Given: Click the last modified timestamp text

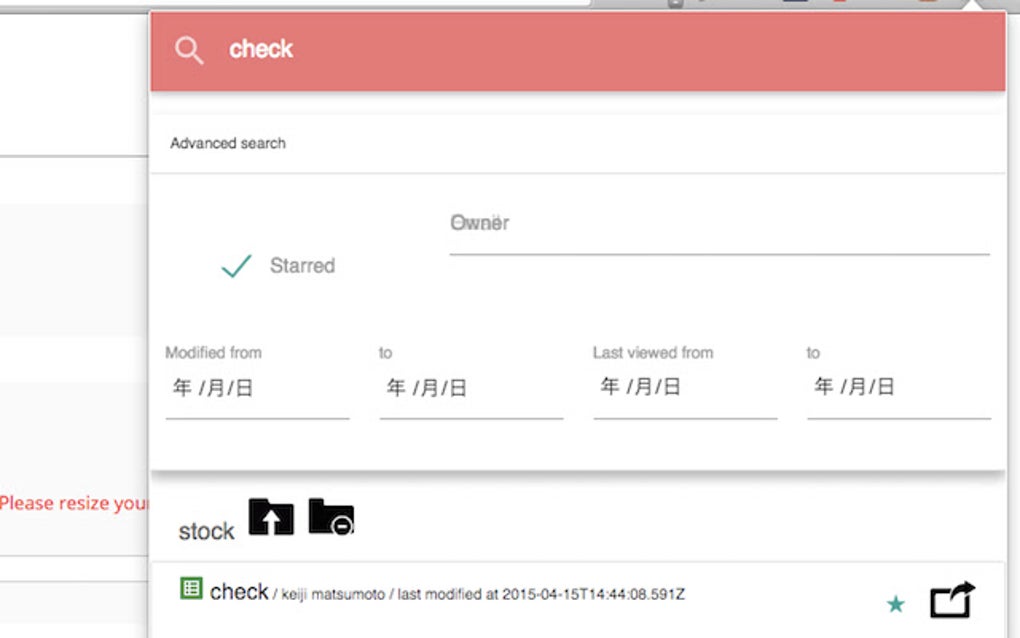Looking at the screenshot, I should (x=541, y=594).
